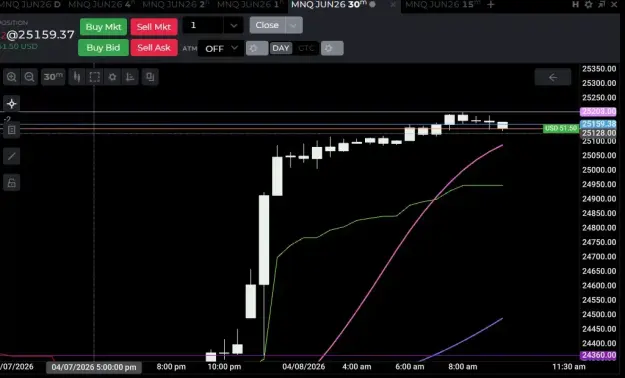The height and width of the screenshot is (378, 625).
Task: Click the Buy Mkt button
Action: tap(103, 27)
